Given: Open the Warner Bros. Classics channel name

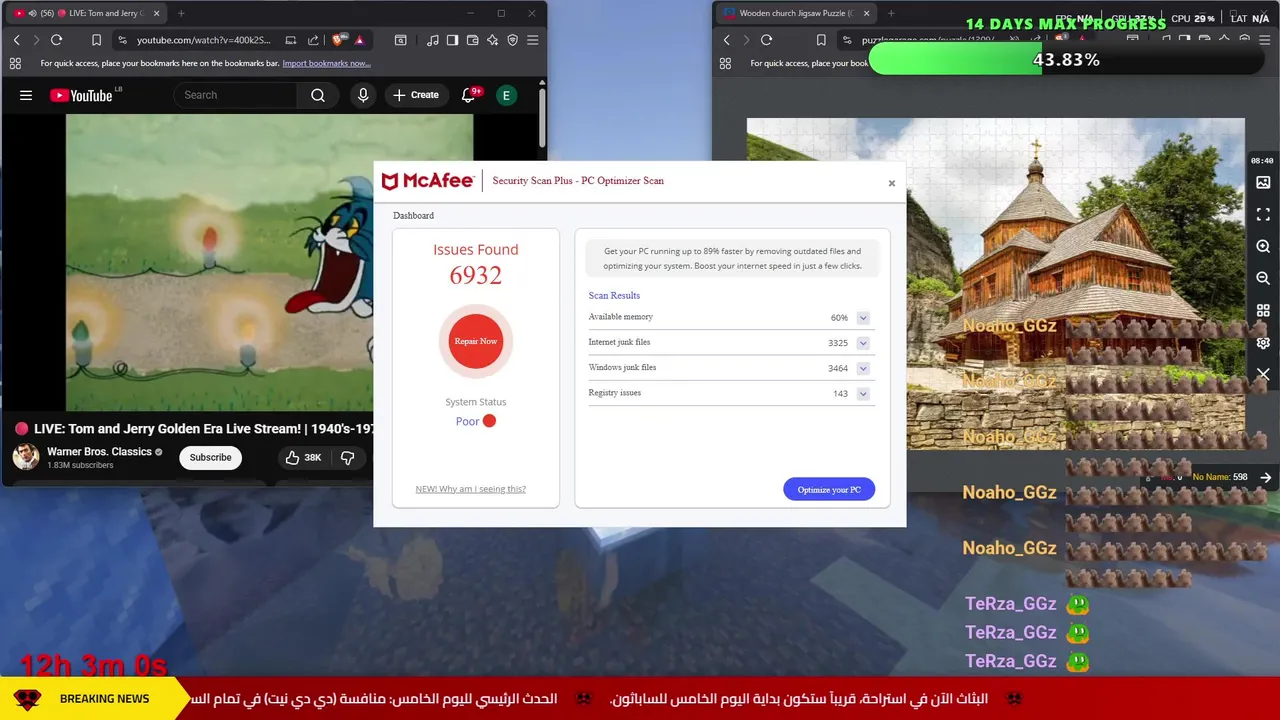Looking at the screenshot, I should point(99,452).
